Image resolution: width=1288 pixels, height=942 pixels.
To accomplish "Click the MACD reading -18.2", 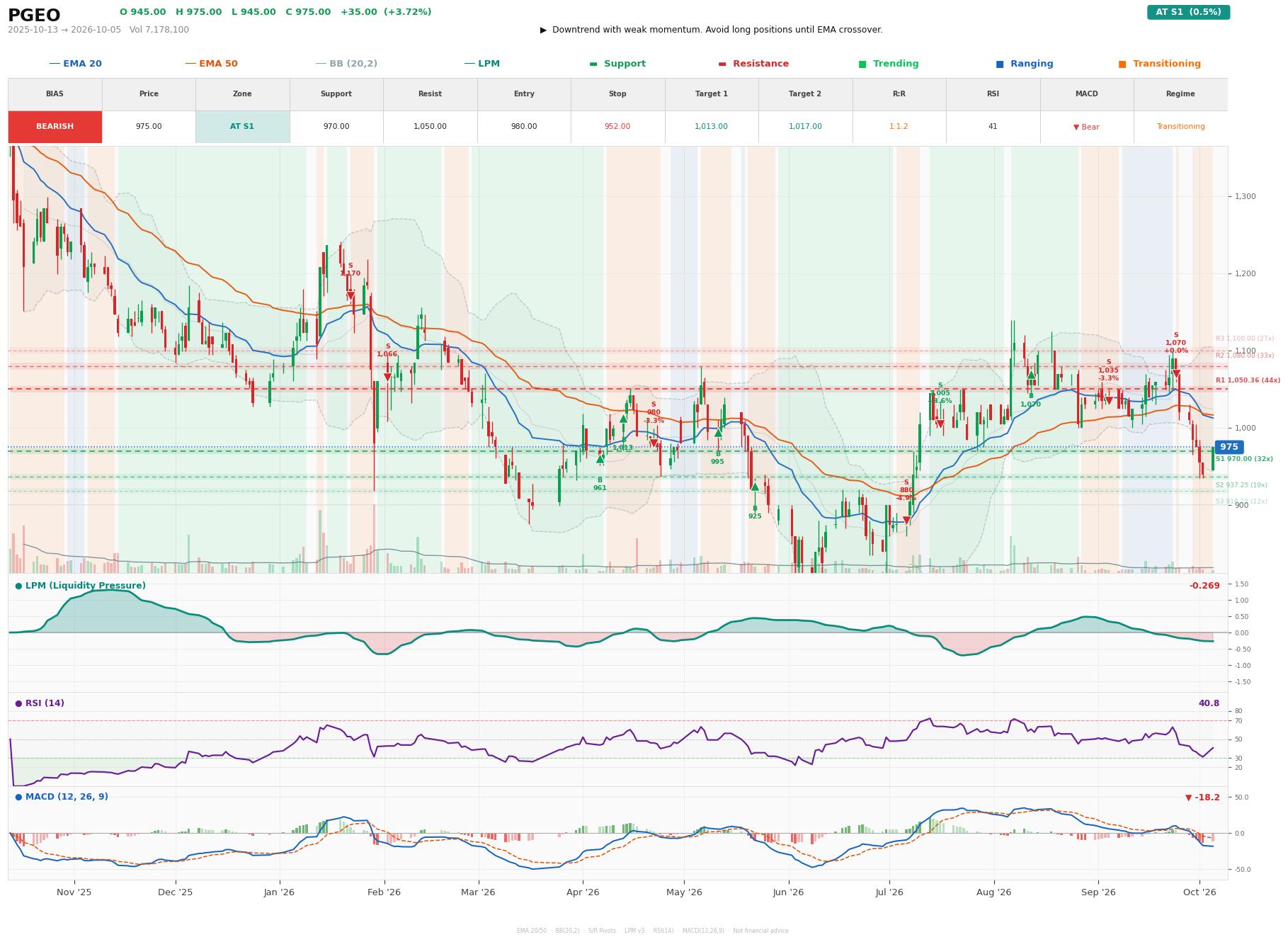I will (x=1202, y=798).
